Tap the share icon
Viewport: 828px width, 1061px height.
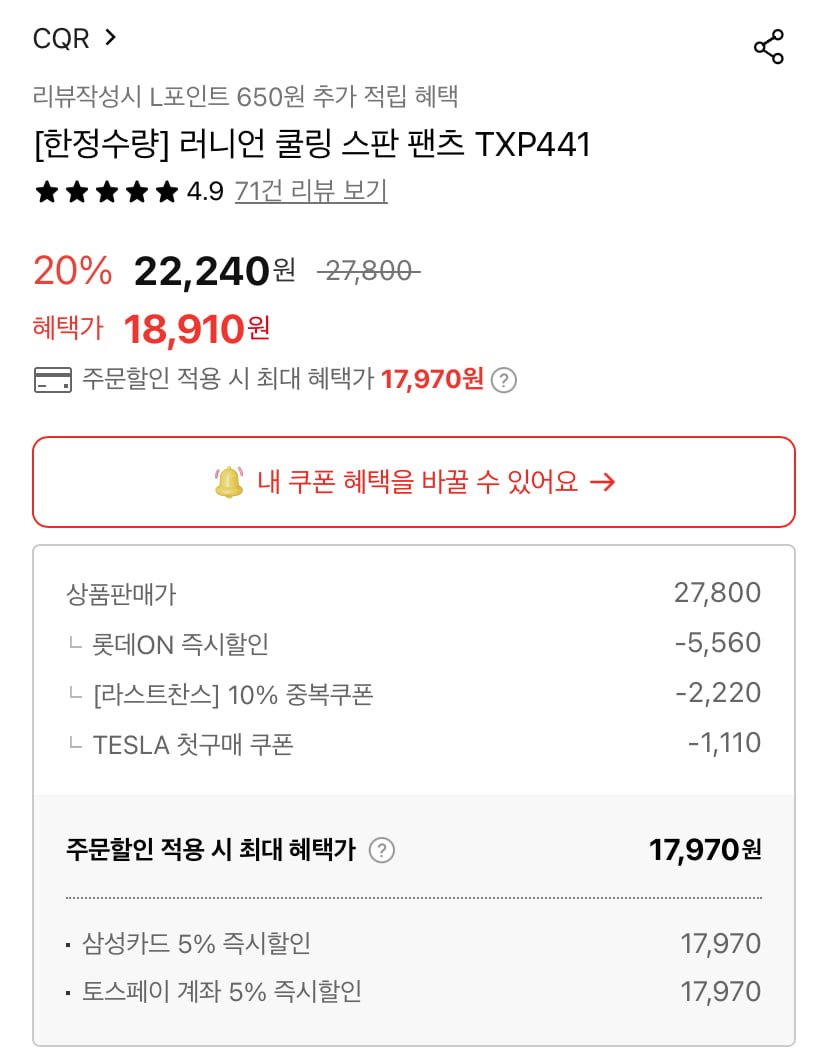tap(768, 47)
